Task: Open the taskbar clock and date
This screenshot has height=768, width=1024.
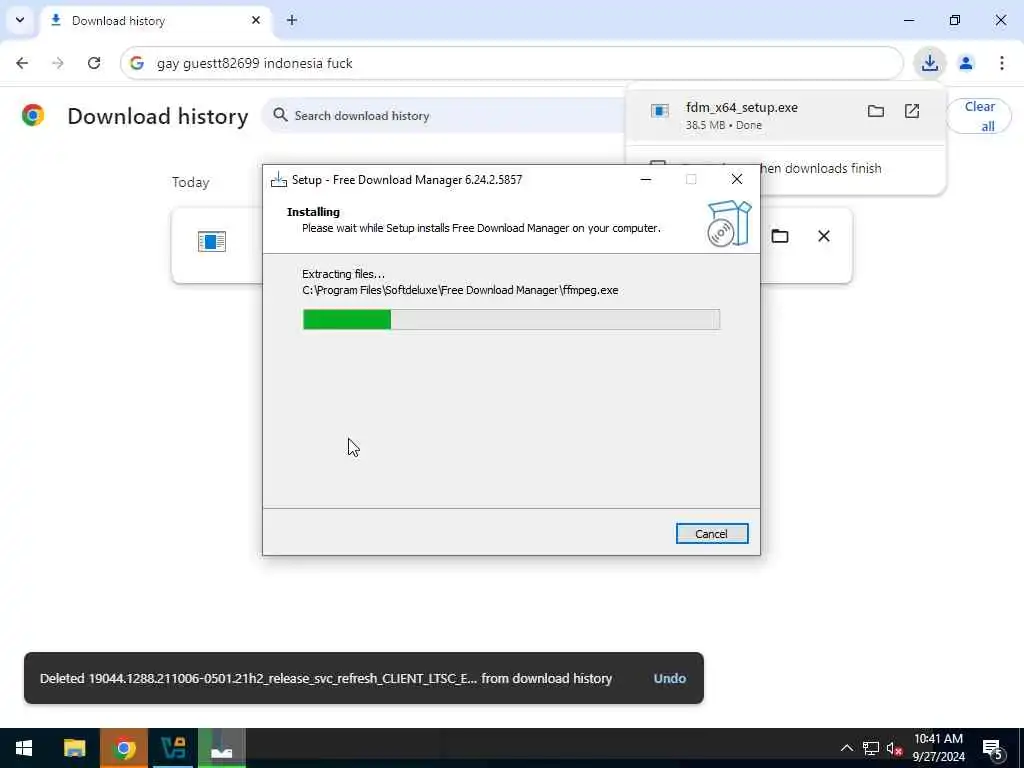Action: 938,748
